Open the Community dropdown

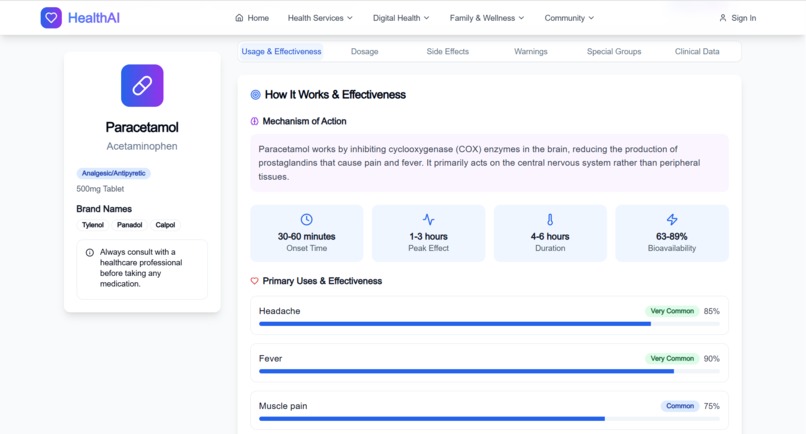point(569,18)
